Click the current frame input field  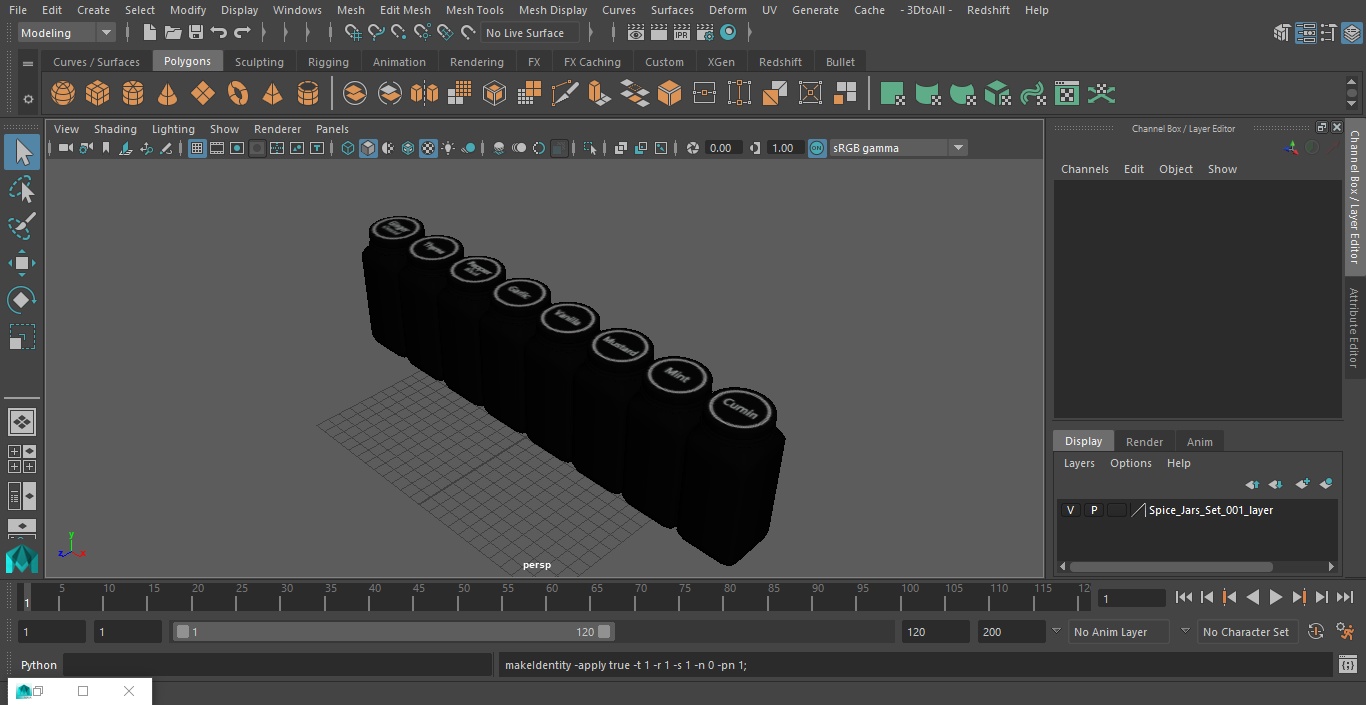click(x=1131, y=598)
